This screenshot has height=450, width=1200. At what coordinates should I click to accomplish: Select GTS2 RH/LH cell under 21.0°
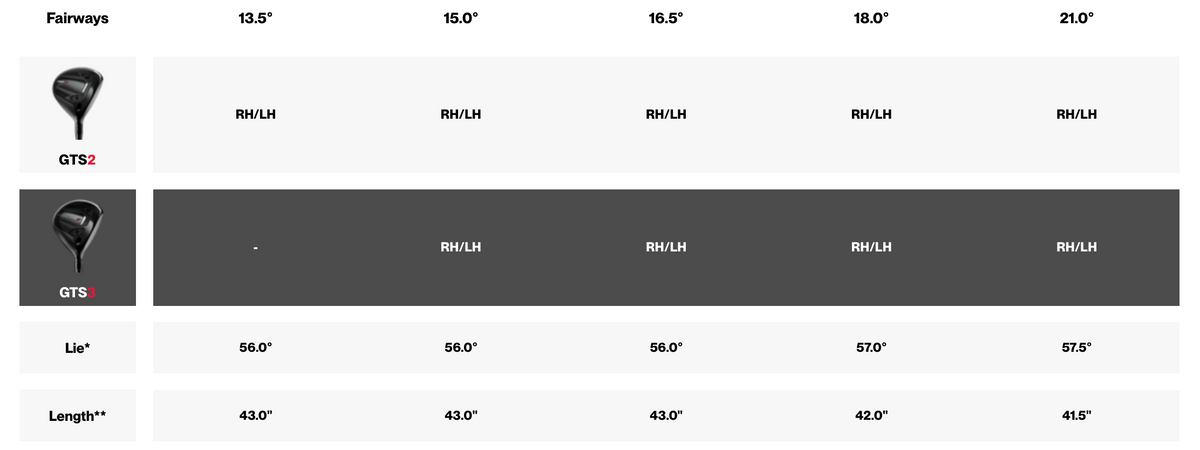click(1076, 114)
